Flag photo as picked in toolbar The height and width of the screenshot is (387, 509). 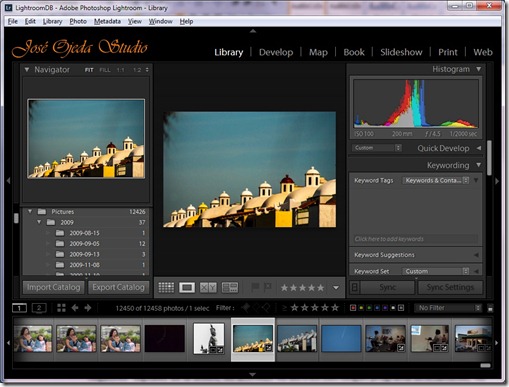255,287
